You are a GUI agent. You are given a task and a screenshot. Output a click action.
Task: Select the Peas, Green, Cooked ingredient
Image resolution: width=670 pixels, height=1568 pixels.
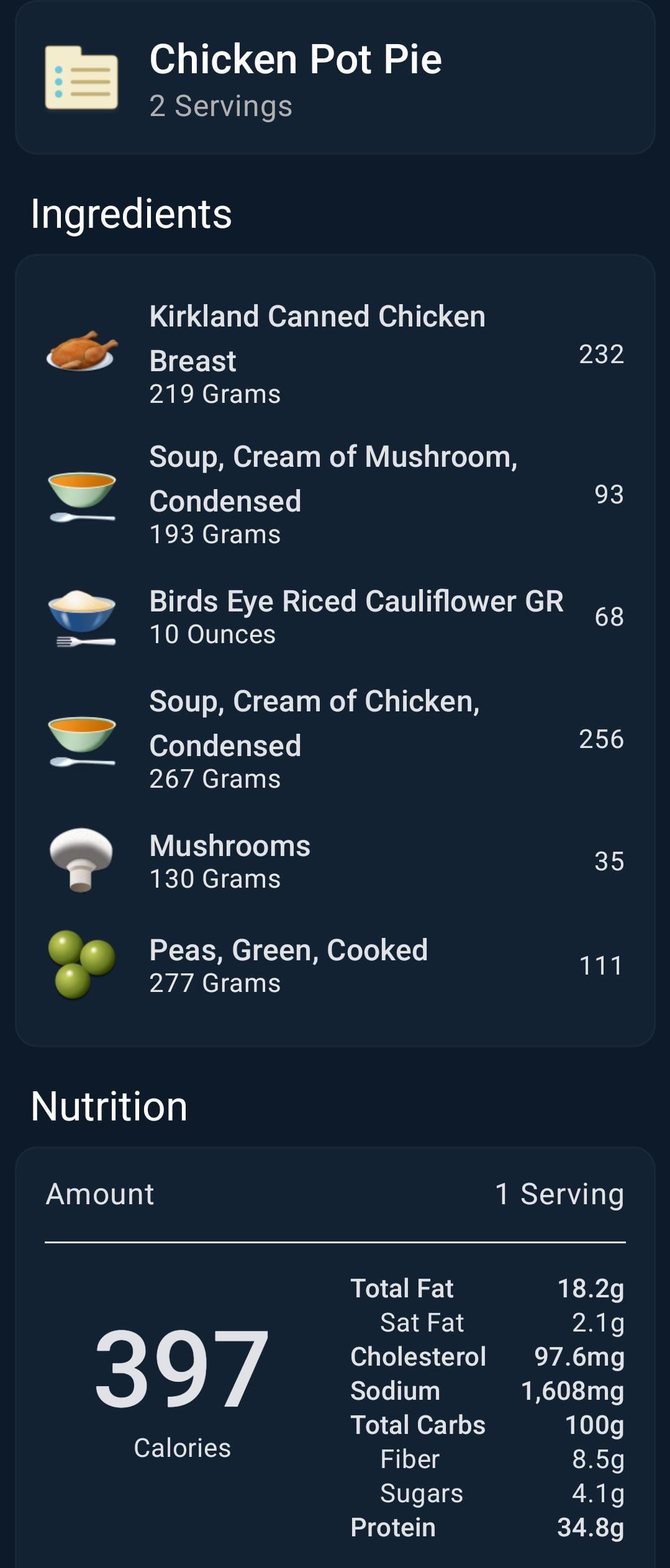click(335, 965)
